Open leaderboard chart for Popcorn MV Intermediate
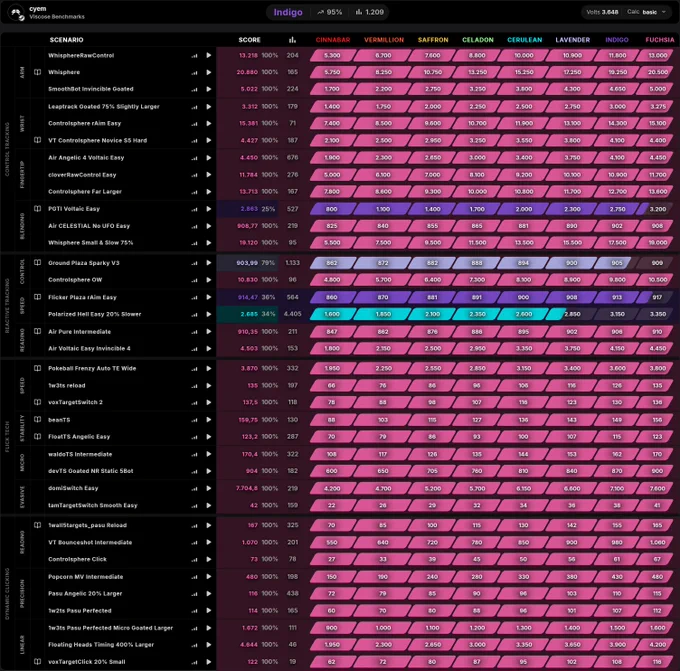Viewport: 680px width, 671px height. point(194,577)
